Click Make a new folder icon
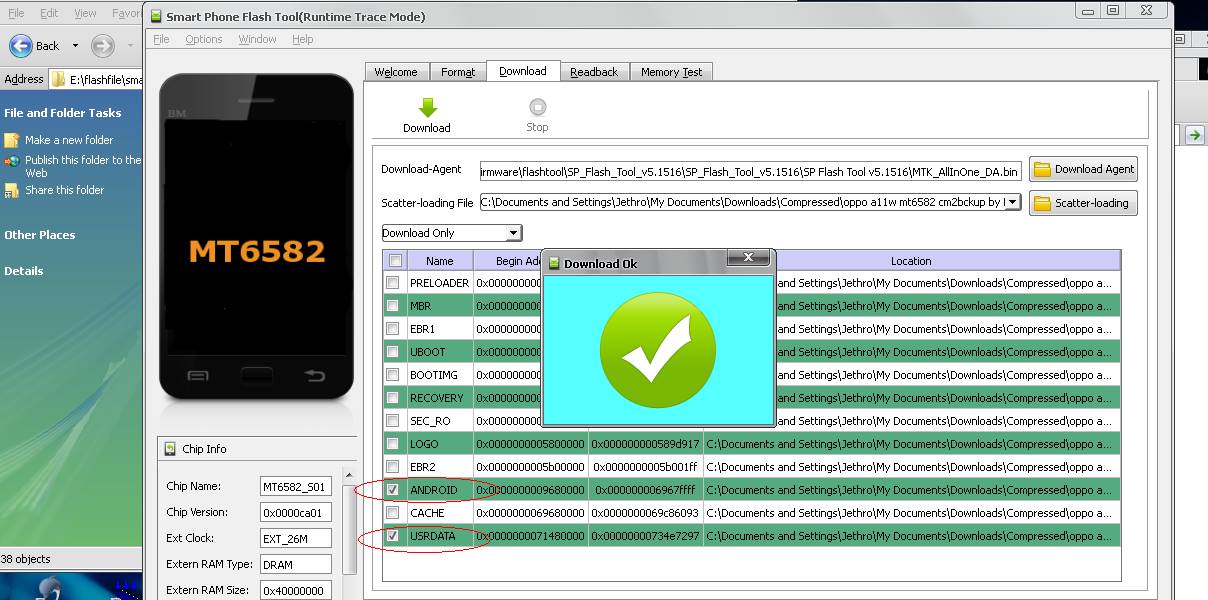Viewport: 1208px width, 600px height. coord(12,140)
